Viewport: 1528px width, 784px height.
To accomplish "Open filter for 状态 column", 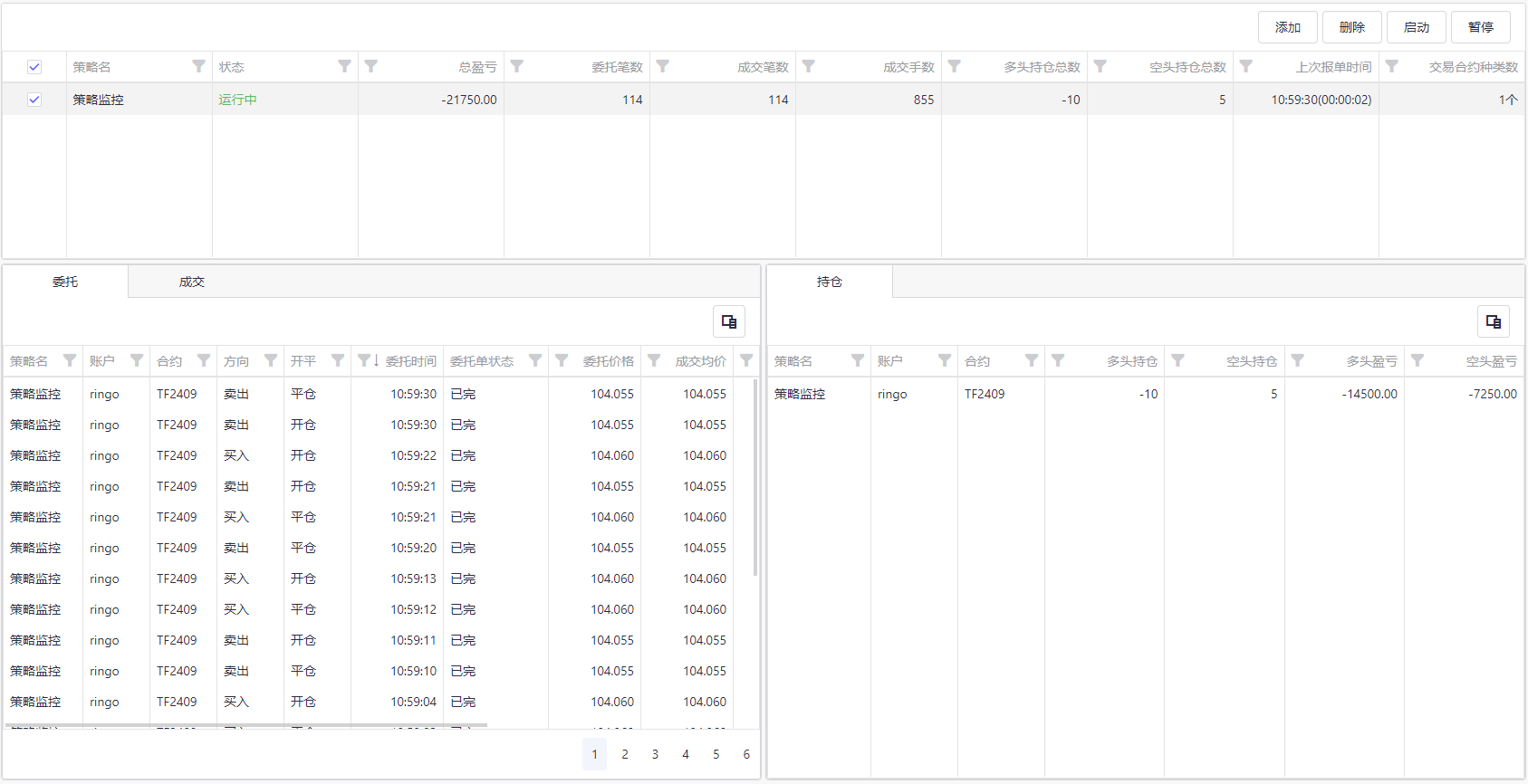I will (x=345, y=66).
